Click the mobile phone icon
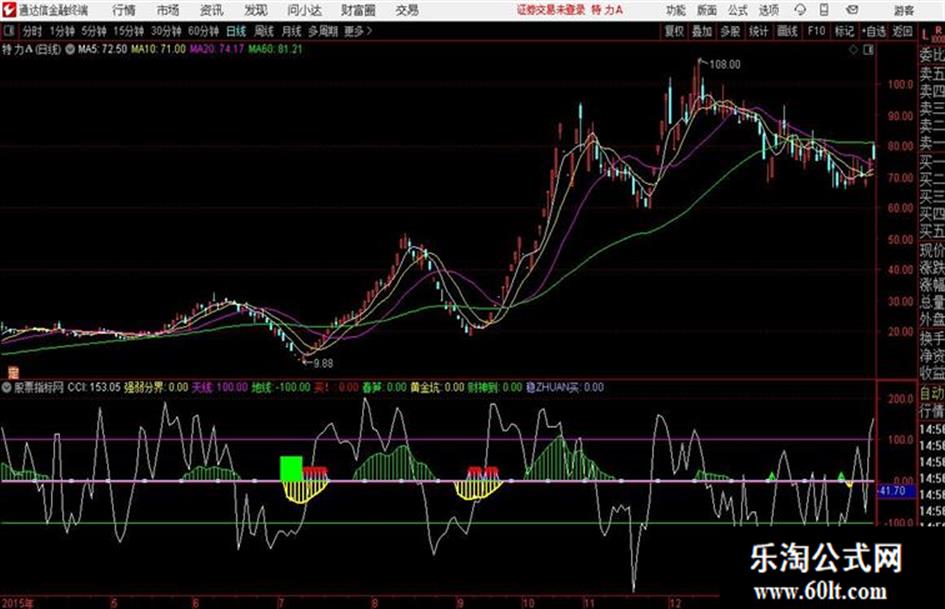Viewport: 945px width, 609px height. coord(824,10)
